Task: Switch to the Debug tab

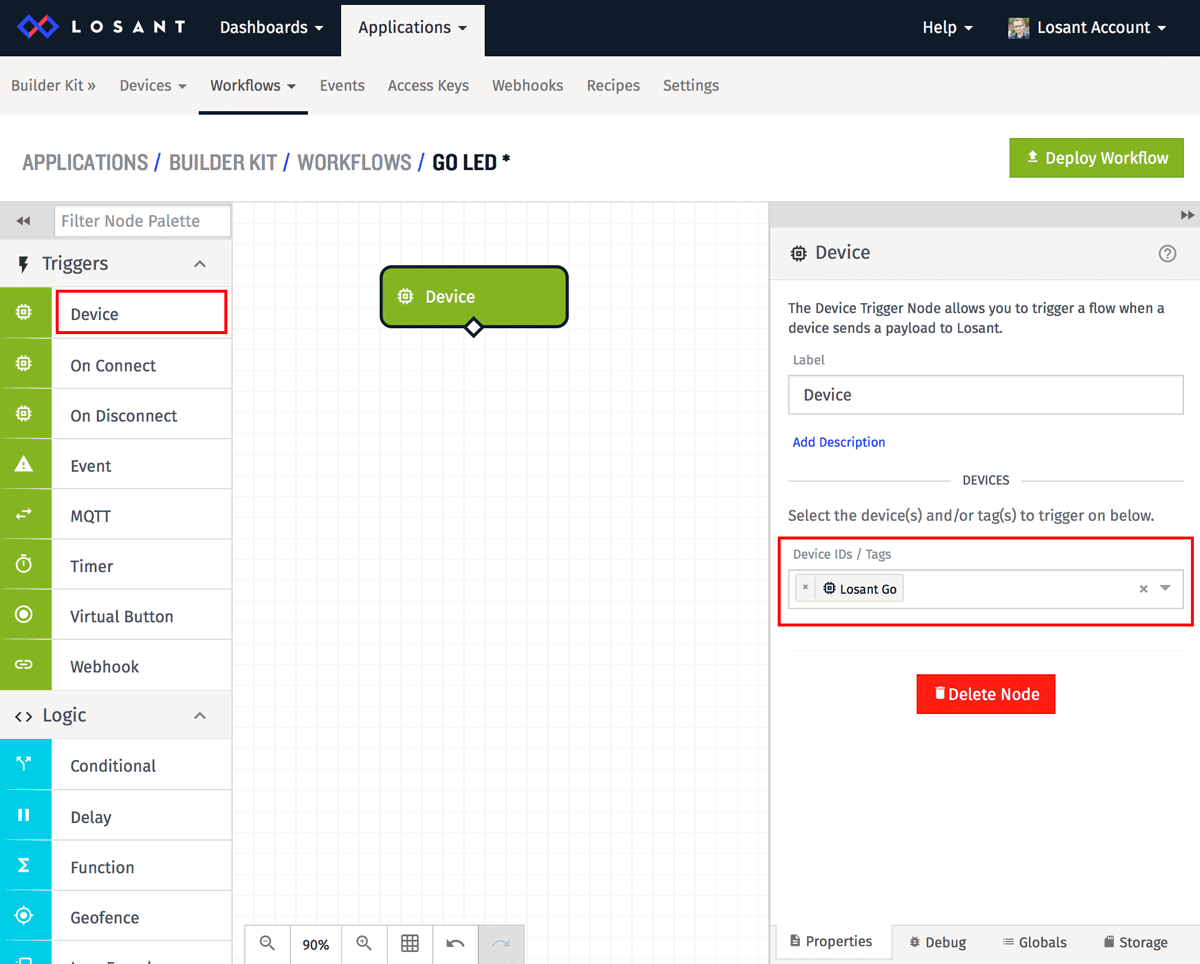Action: point(938,942)
